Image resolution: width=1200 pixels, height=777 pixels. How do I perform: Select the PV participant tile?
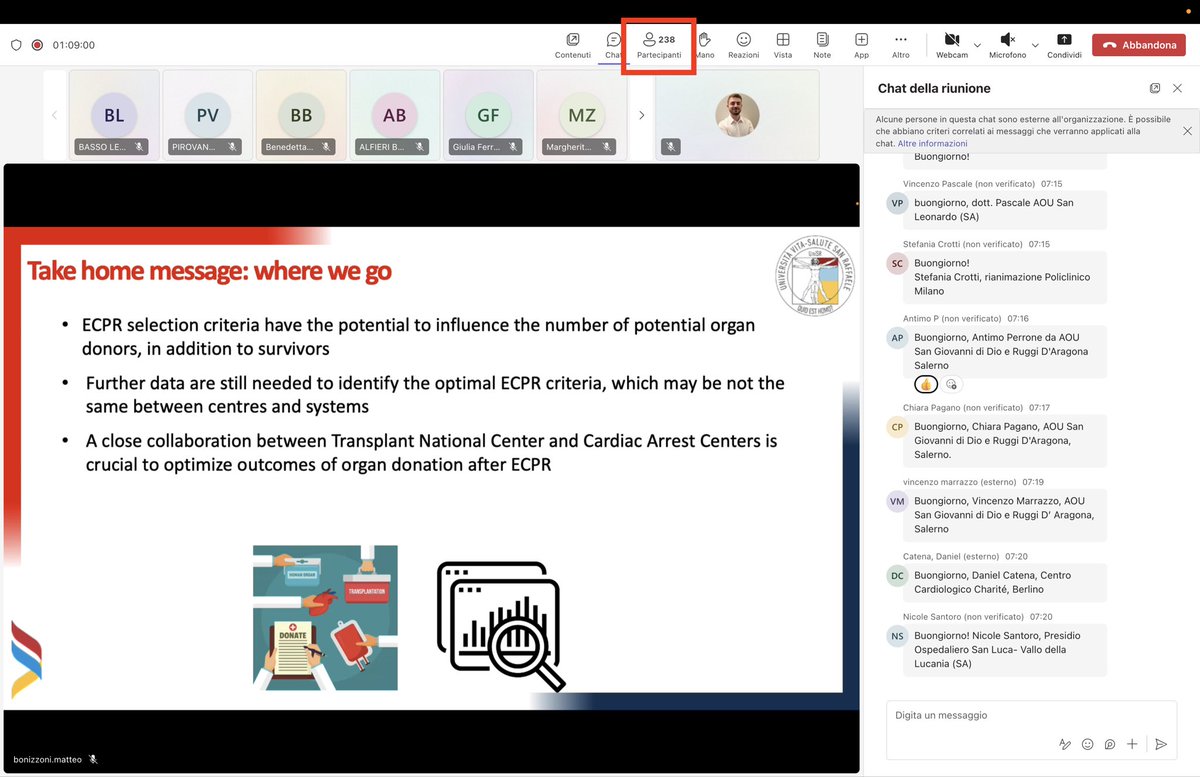coord(207,114)
